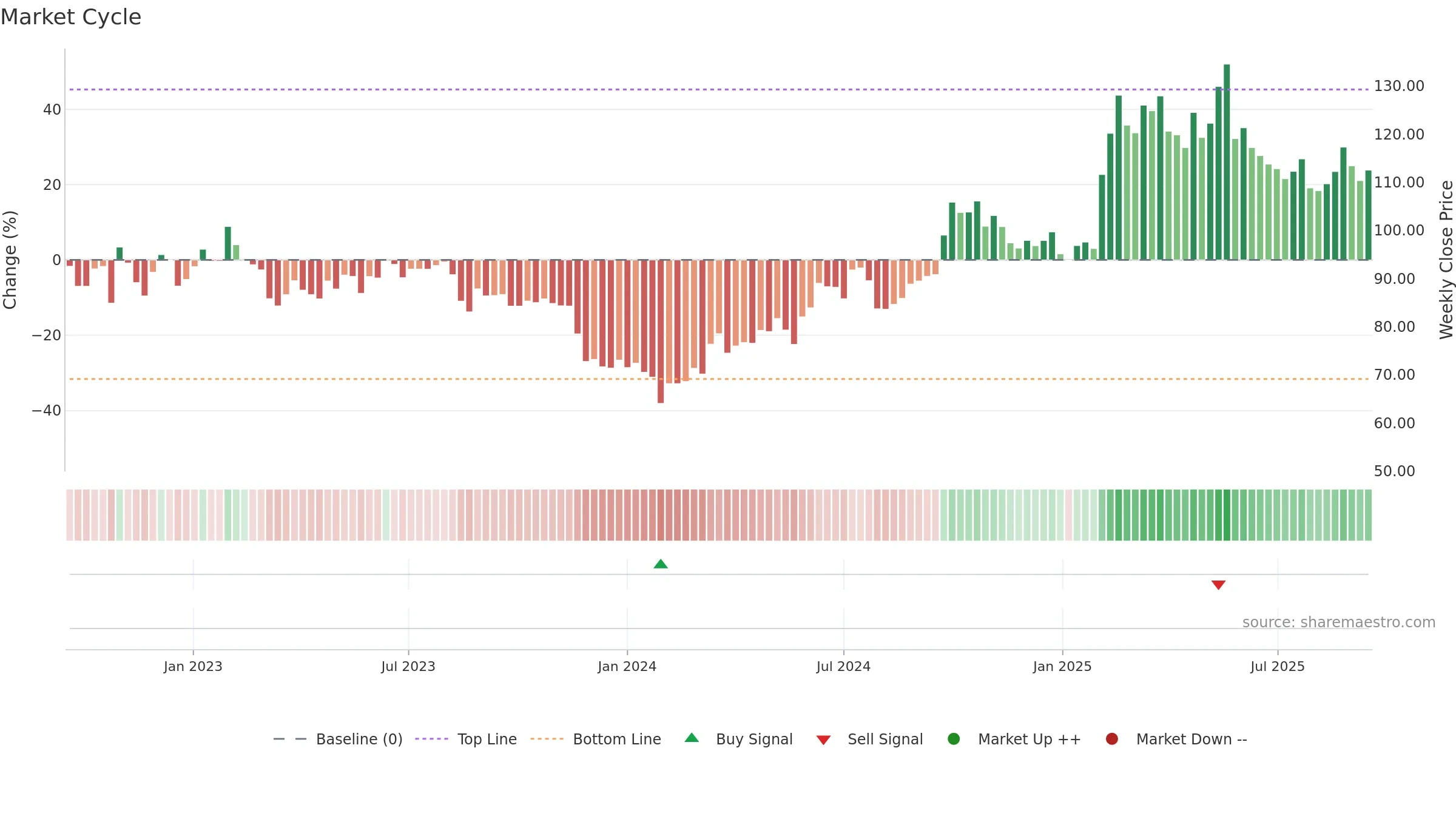Click the Jul 2023 axis label
Viewport: 1456px width, 819px height.
408,666
